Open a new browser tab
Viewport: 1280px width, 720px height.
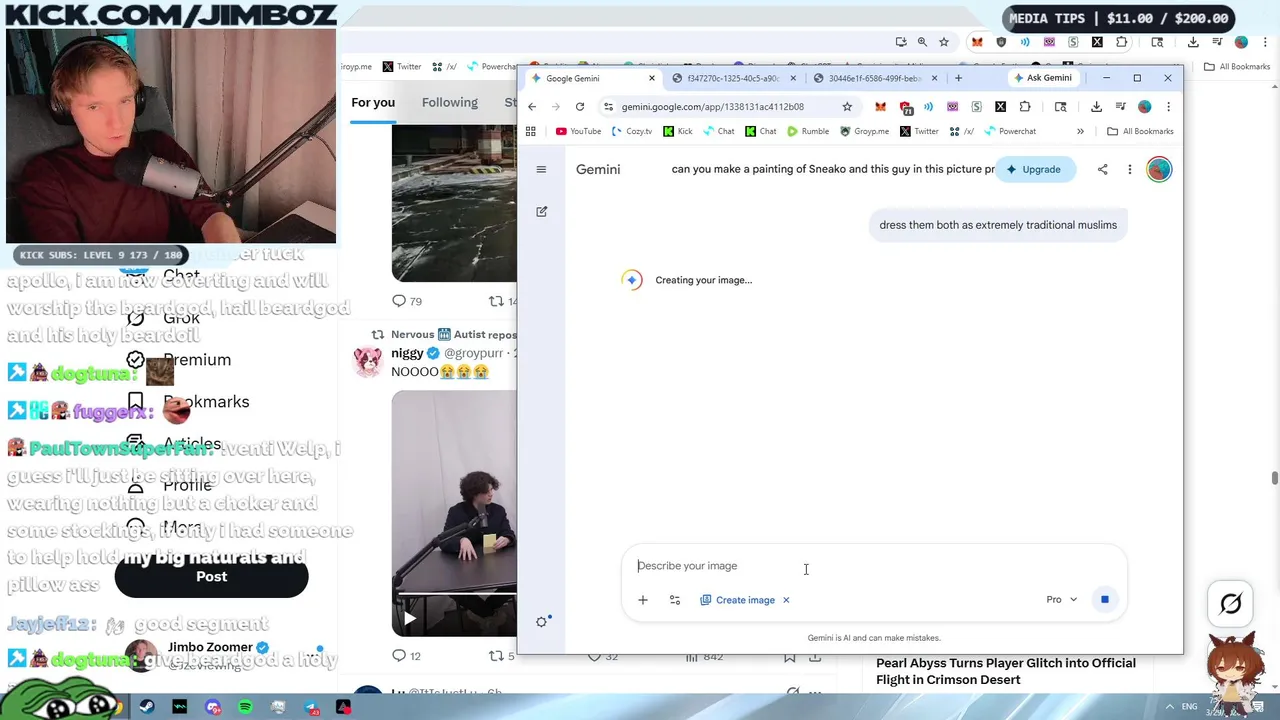(958, 78)
